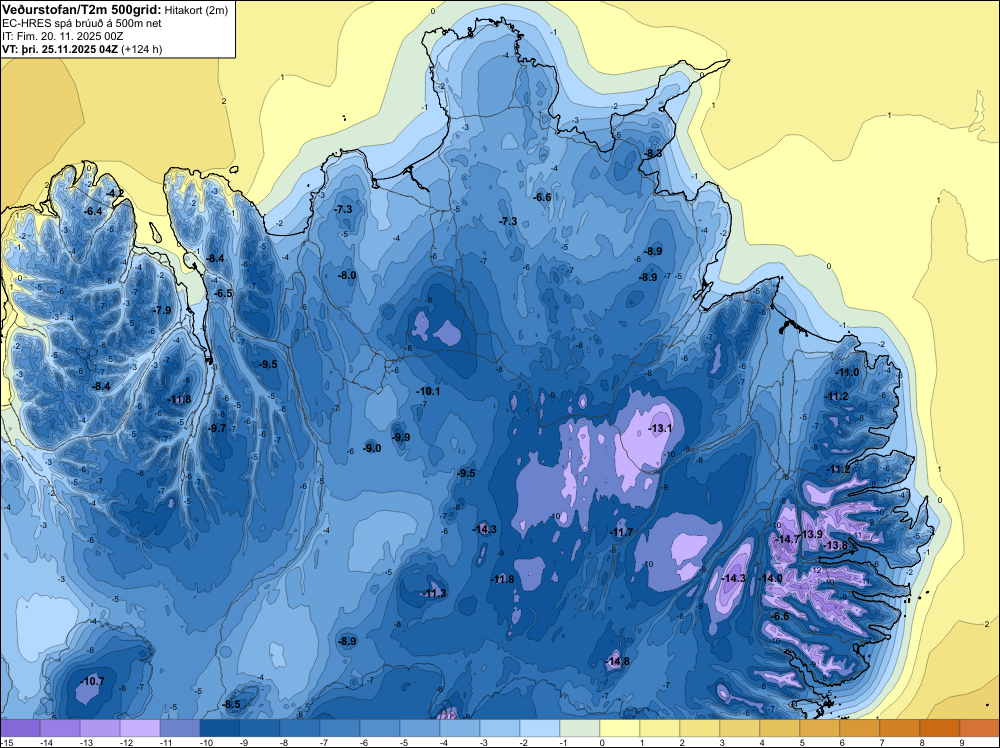Click the valid time 'VT: þri. 25.11.2025 04Z'
This screenshot has height=748, width=1000.
click(59, 48)
